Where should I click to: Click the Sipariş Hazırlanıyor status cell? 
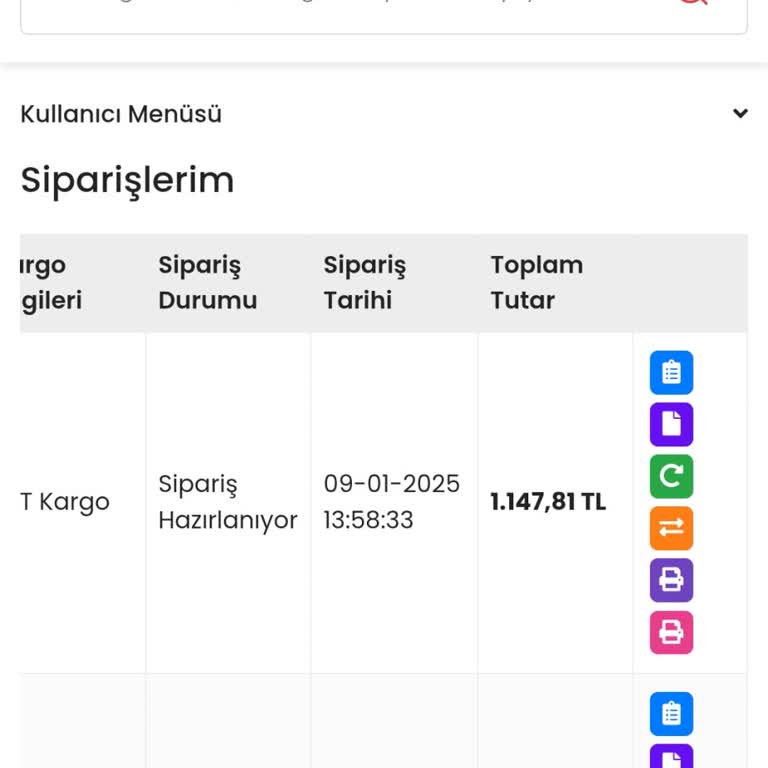tap(227, 502)
